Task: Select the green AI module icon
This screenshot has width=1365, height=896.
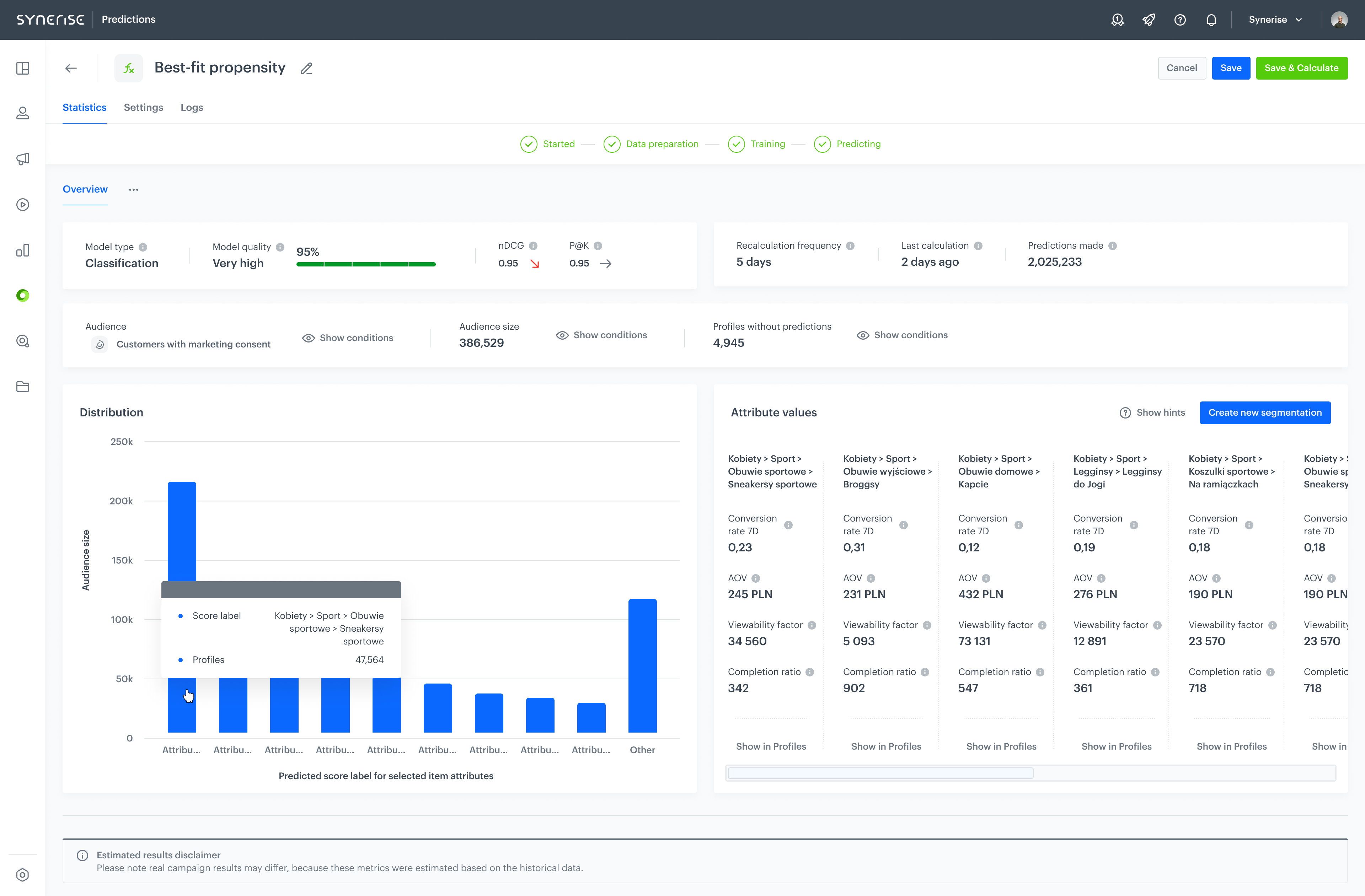Action: point(23,295)
